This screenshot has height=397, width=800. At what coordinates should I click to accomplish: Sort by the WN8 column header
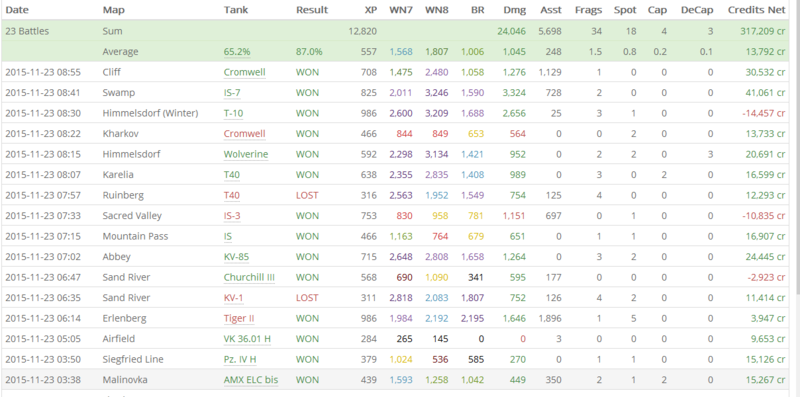(x=437, y=10)
